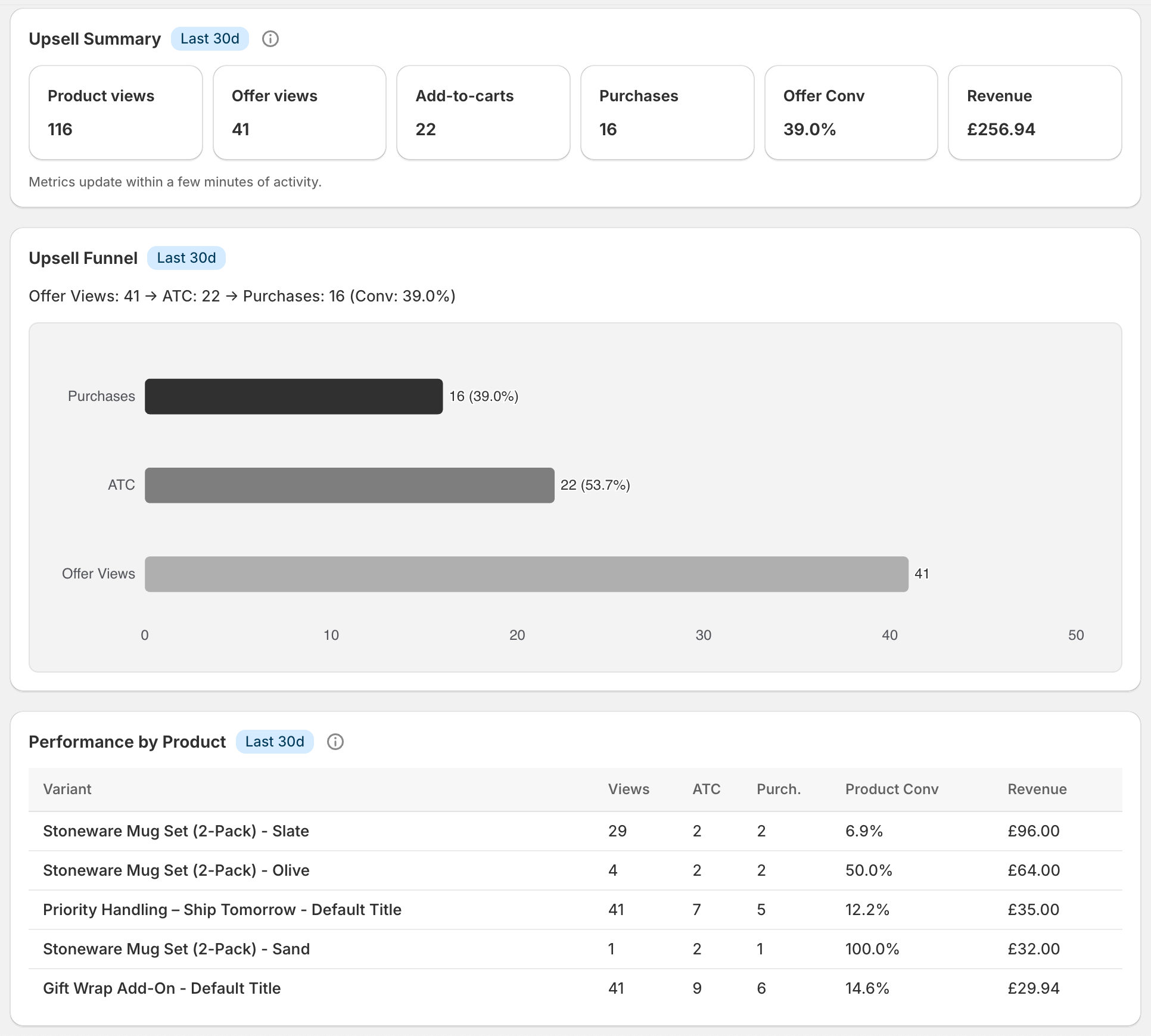Open the Last 30d filter on Upsell Summary
The image size is (1151, 1036).
pyautogui.click(x=210, y=38)
